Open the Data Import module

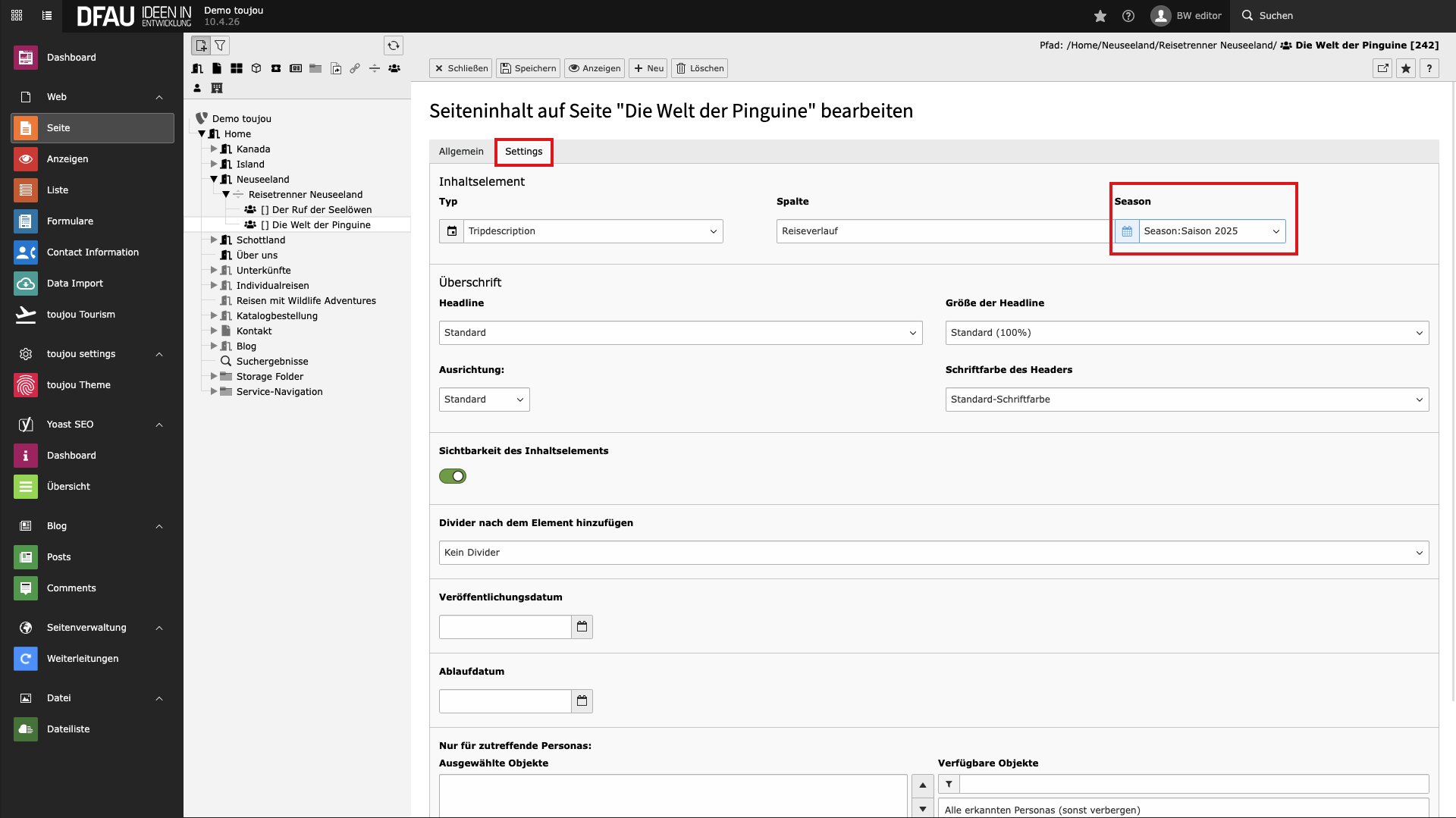[x=93, y=284]
